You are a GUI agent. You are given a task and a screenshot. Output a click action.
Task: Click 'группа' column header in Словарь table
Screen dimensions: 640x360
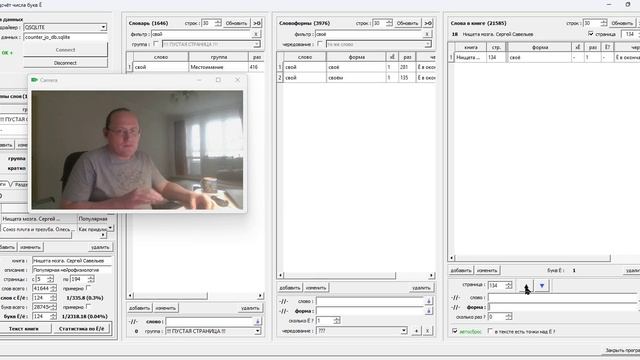click(218, 57)
